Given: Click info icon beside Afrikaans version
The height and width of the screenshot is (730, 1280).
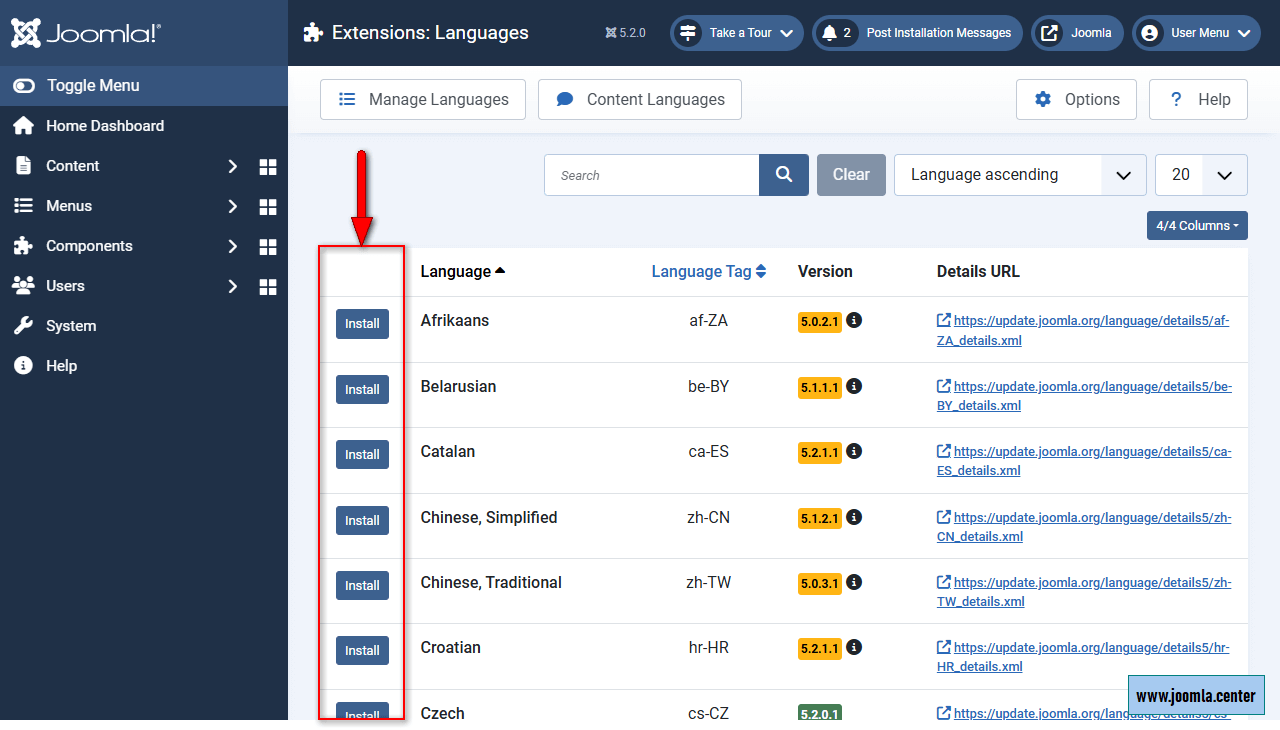Looking at the screenshot, I should pyautogui.click(x=854, y=321).
